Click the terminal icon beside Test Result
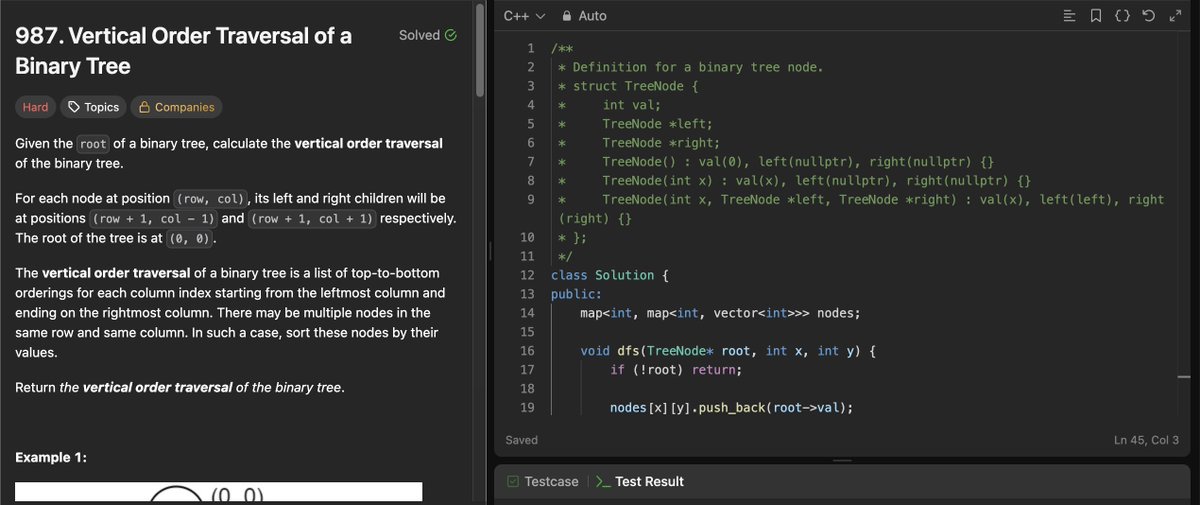 pos(602,482)
